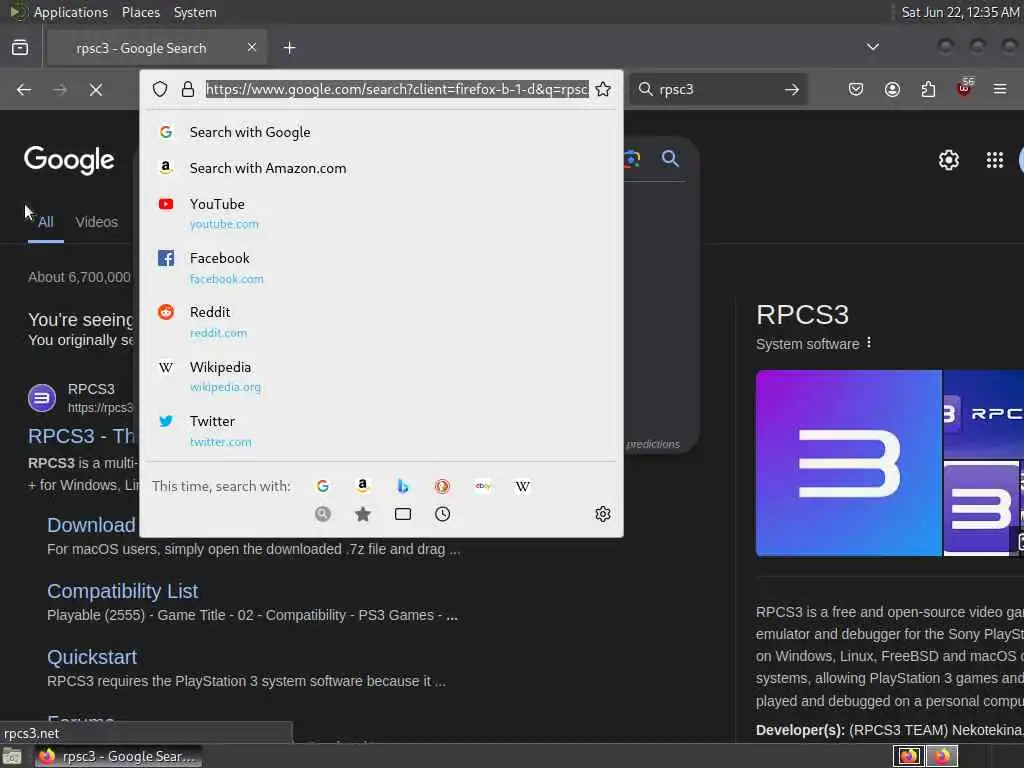Viewport: 1024px width, 768px height.
Task: Stop loading the page with the X button
Action: [95, 89]
